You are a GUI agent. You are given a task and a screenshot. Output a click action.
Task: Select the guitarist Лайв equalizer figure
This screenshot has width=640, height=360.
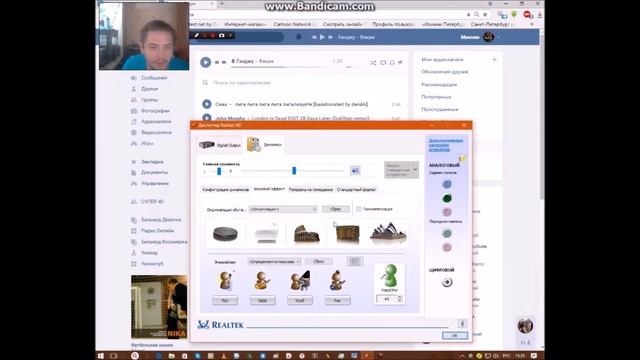[x=262, y=281]
